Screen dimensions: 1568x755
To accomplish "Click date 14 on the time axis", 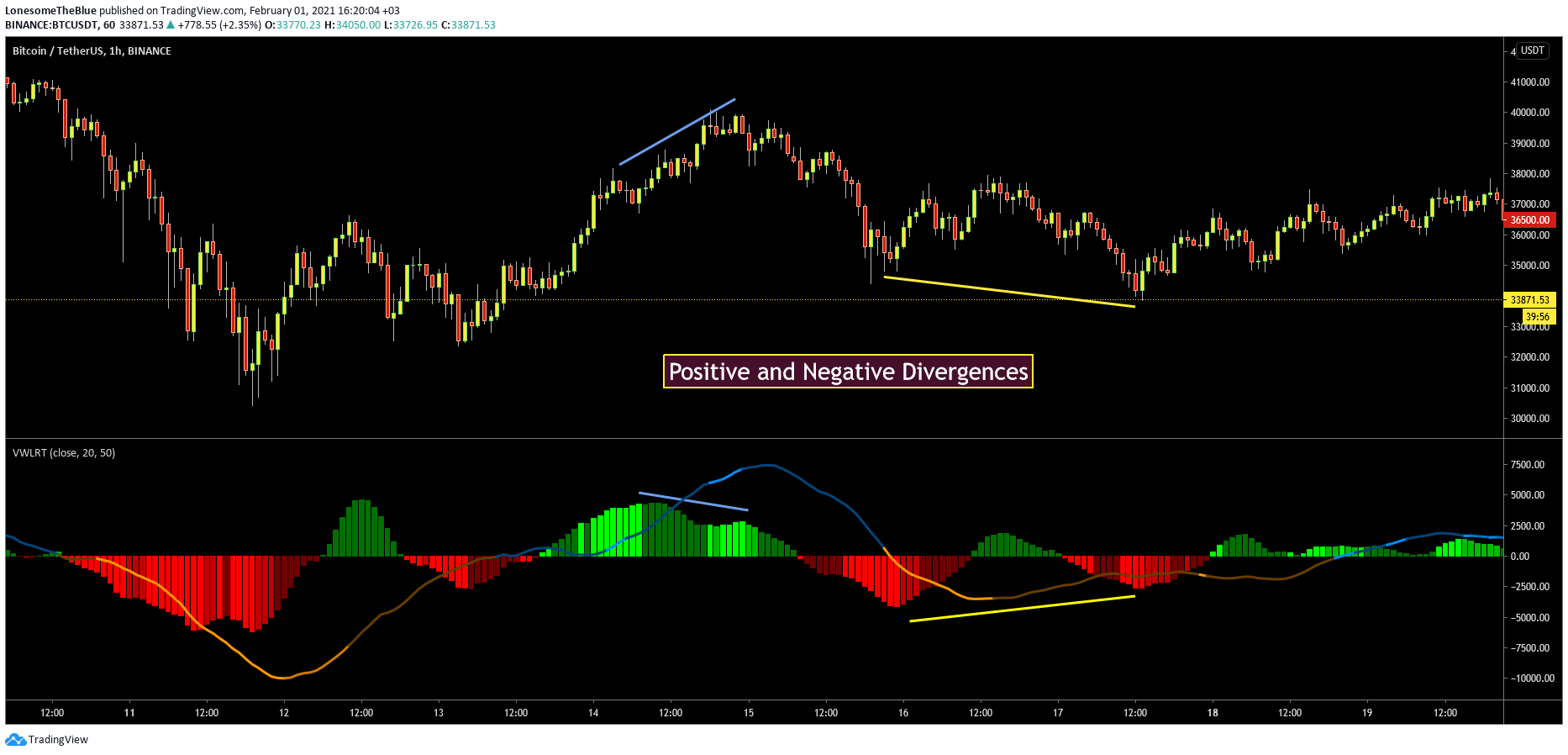I will pos(593,713).
